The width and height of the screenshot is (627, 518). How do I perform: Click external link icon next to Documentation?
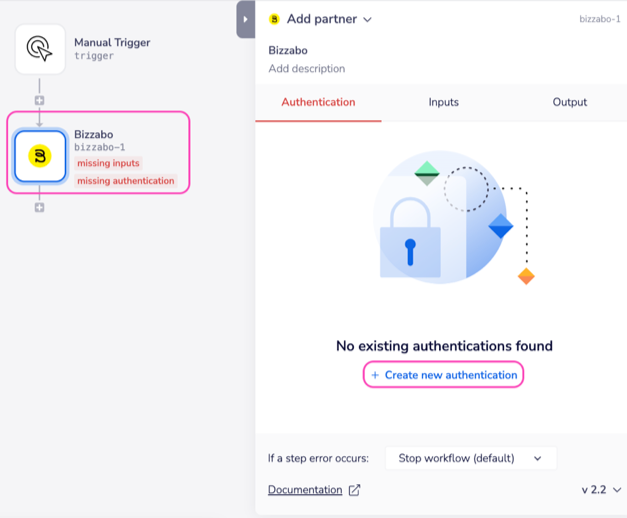tap(353, 490)
